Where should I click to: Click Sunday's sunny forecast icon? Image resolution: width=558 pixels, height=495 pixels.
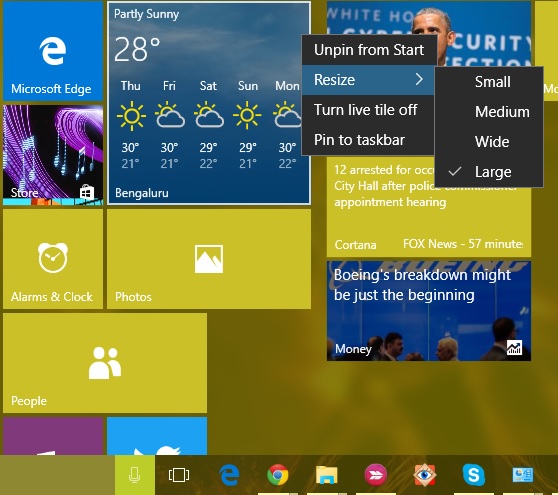[247, 116]
